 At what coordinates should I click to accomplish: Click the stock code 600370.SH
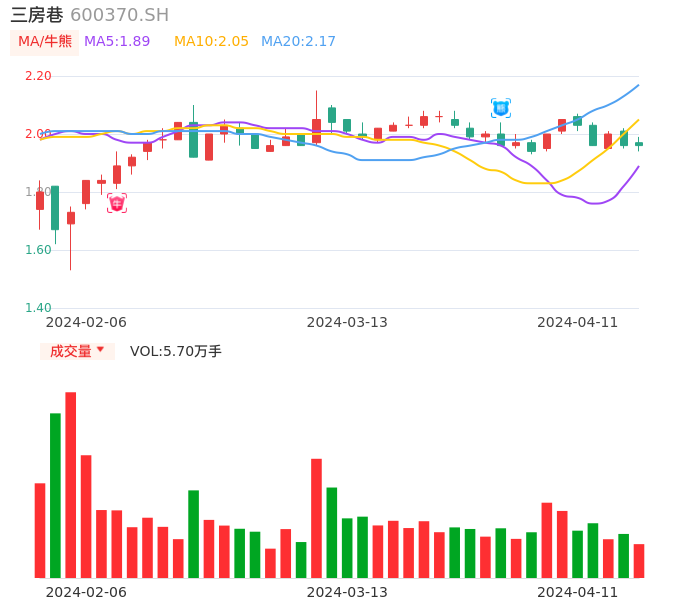[119, 15]
